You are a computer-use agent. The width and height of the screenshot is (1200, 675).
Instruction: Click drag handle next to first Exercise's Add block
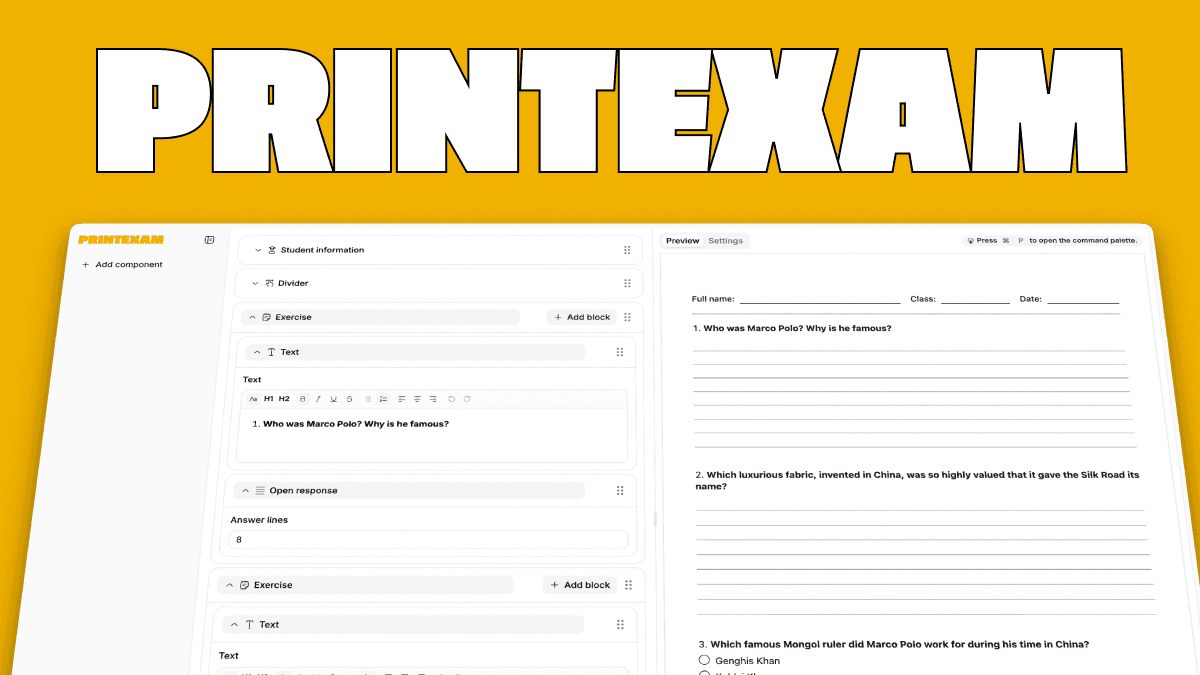point(627,317)
